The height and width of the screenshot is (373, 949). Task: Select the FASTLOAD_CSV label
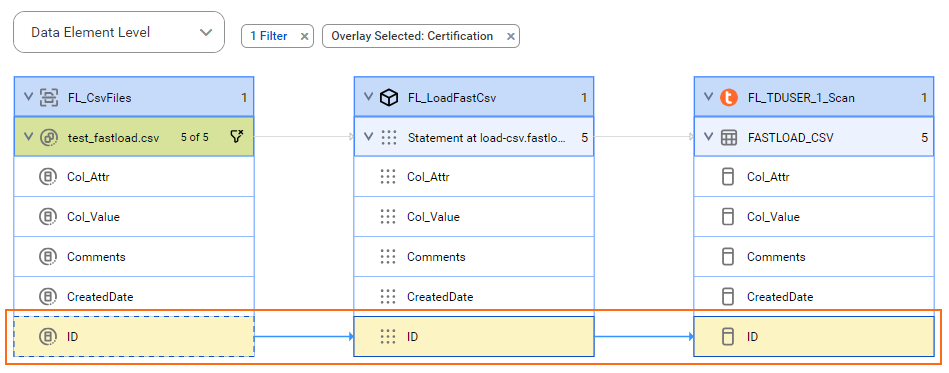pos(790,137)
